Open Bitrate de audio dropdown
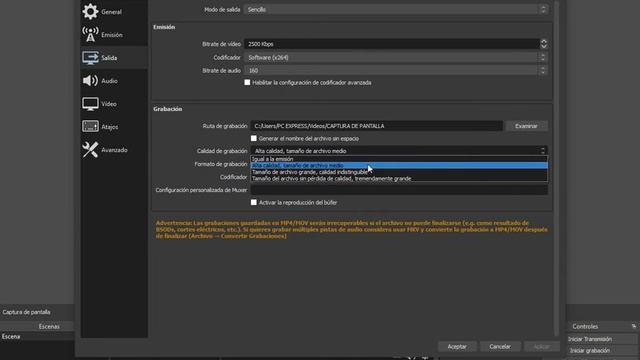Image resolution: width=640 pixels, height=360 pixels. coord(396,71)
